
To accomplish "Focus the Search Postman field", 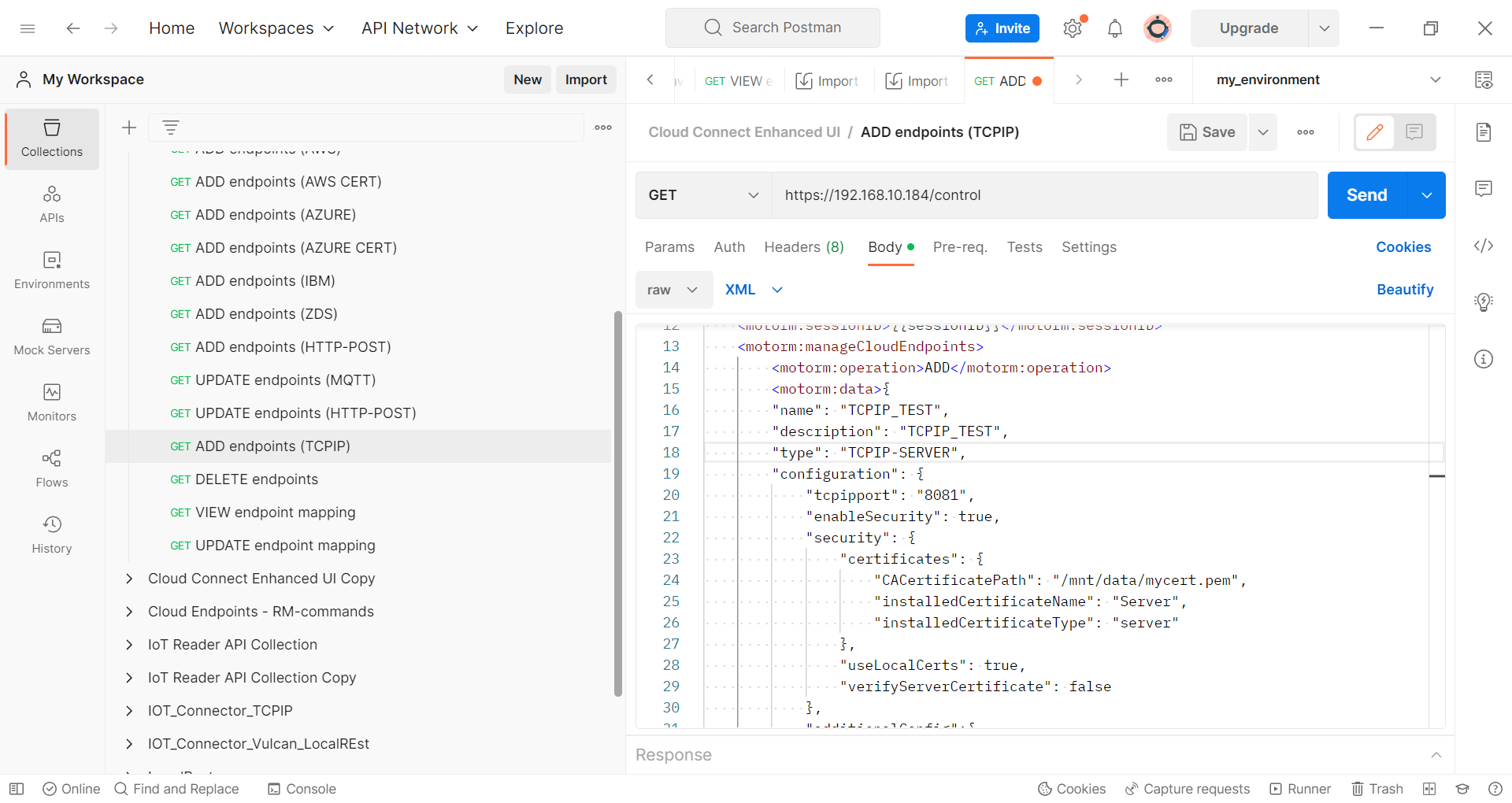I will [x=773, y=28].
